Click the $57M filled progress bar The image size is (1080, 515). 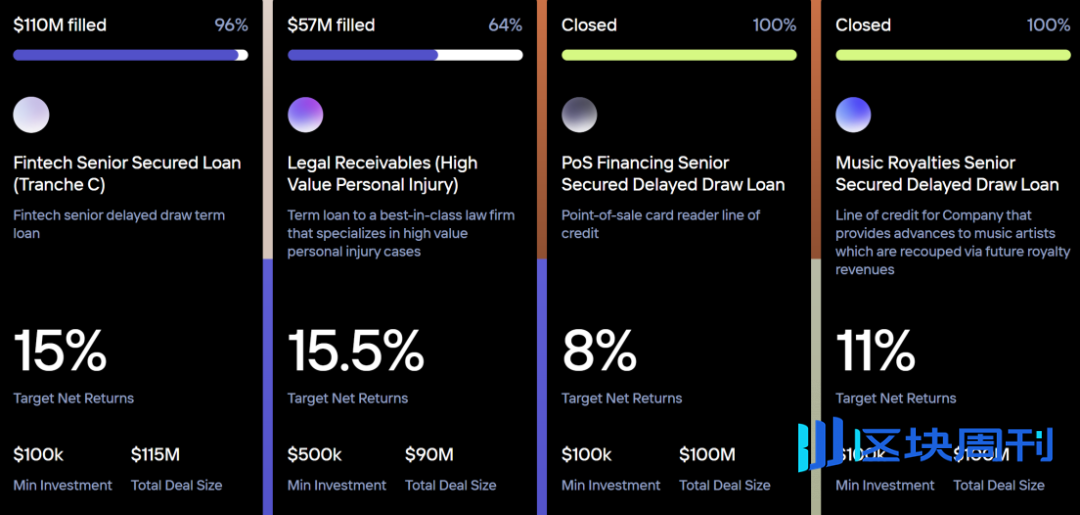tap(405, 55)
